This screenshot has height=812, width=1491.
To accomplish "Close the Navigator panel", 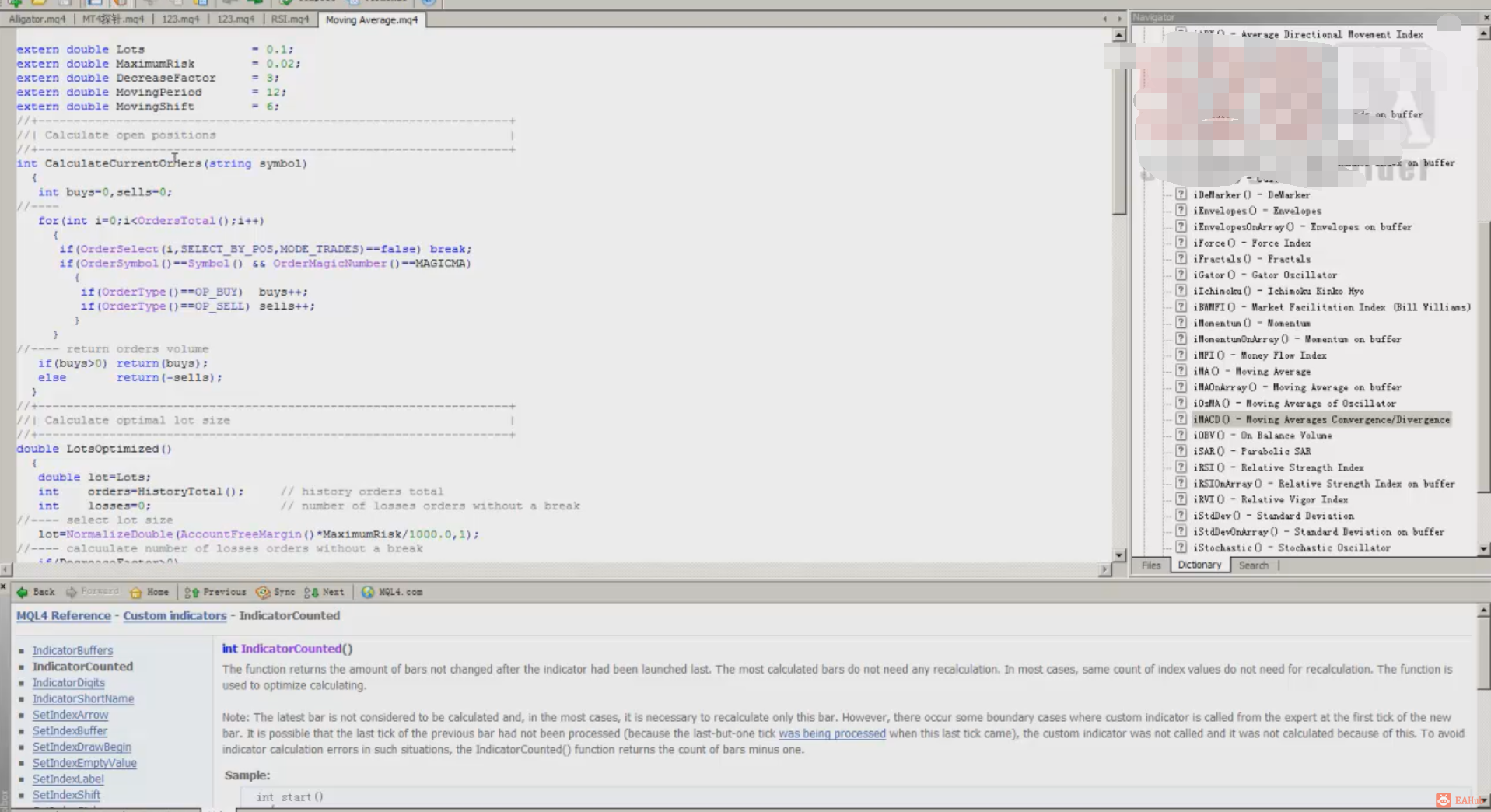I will (1486, 17).
